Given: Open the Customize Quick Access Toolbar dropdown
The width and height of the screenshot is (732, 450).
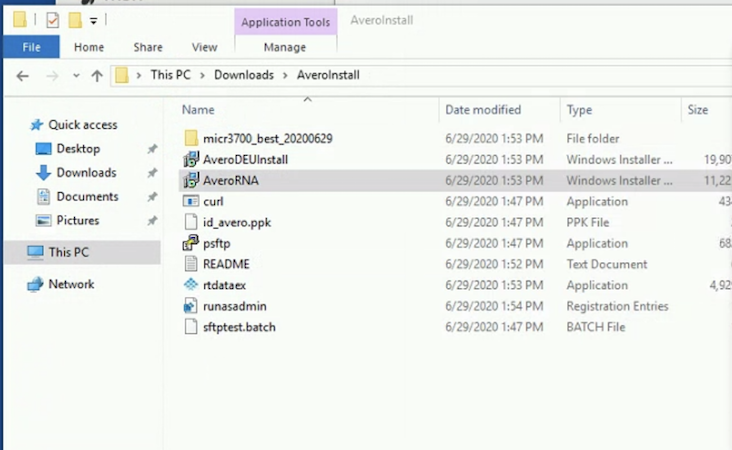Looking at the screenshot, I should (93, 20).
